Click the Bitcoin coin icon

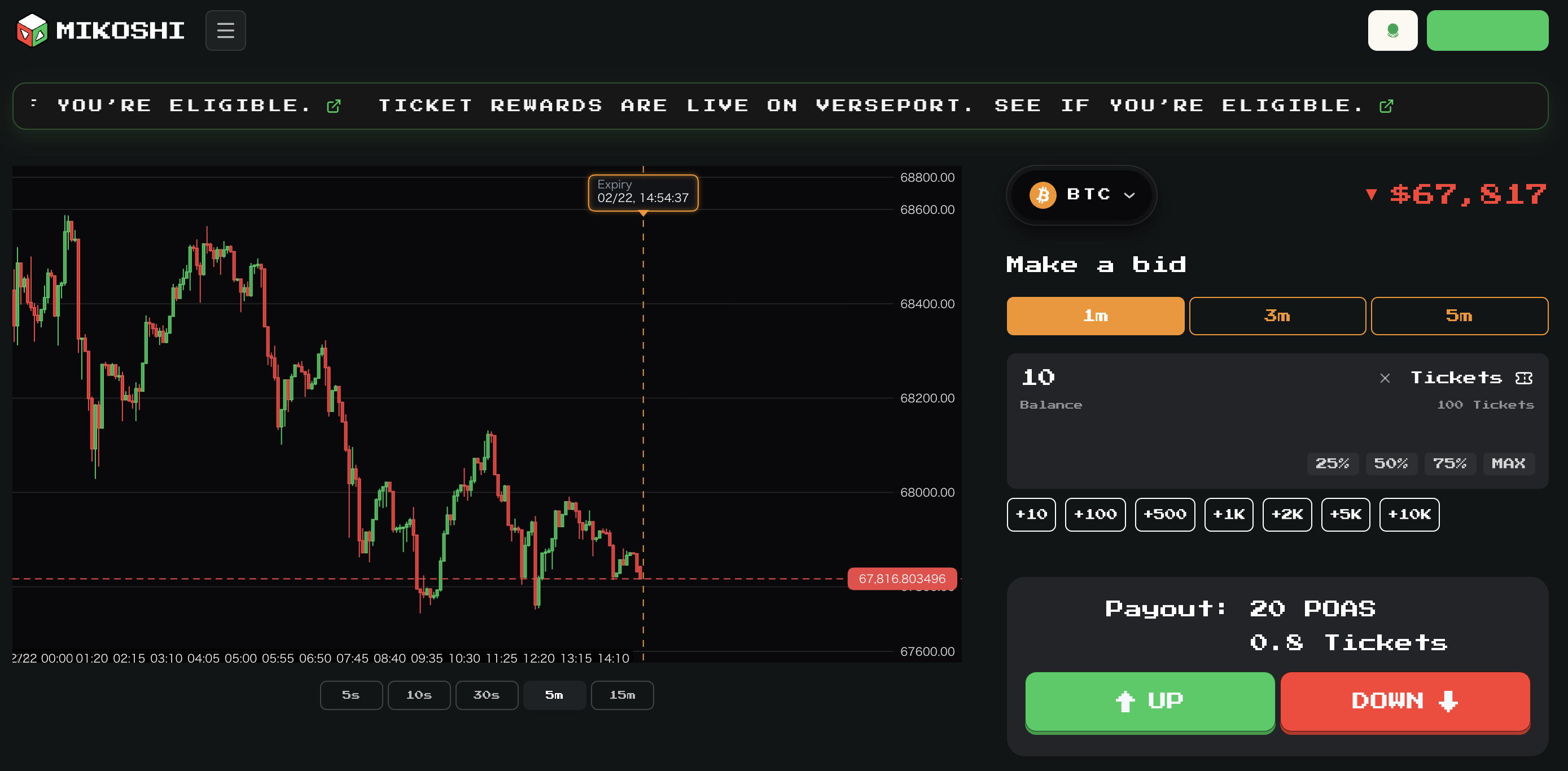1042,195
